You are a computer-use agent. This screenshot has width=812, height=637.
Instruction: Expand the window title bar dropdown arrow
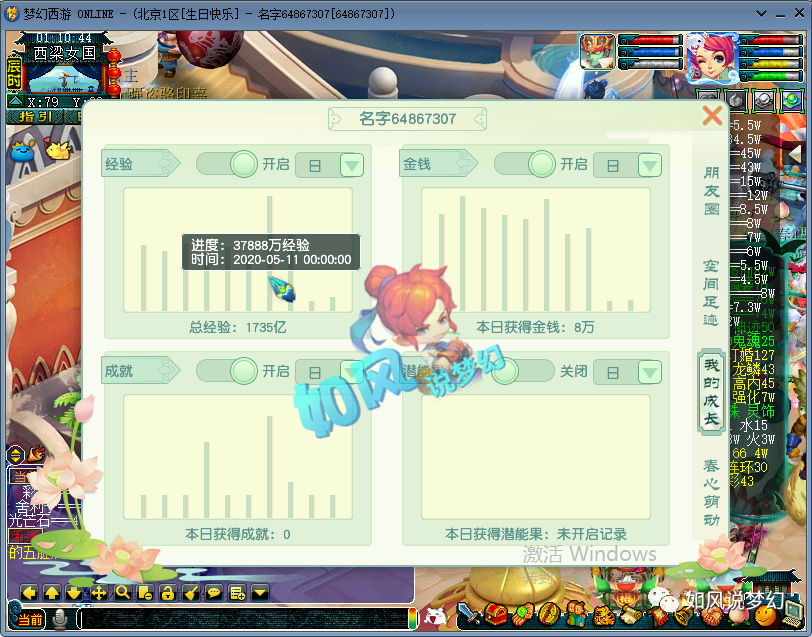[761, 13]
